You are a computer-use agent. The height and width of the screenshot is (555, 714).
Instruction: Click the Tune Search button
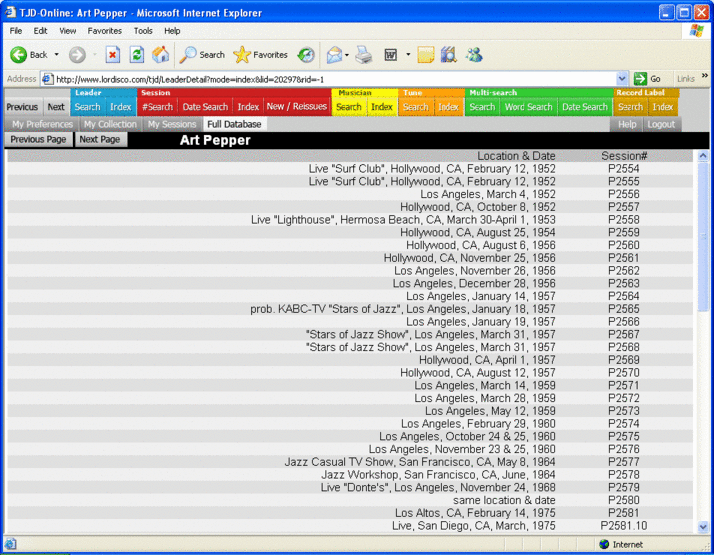[415, 107]
